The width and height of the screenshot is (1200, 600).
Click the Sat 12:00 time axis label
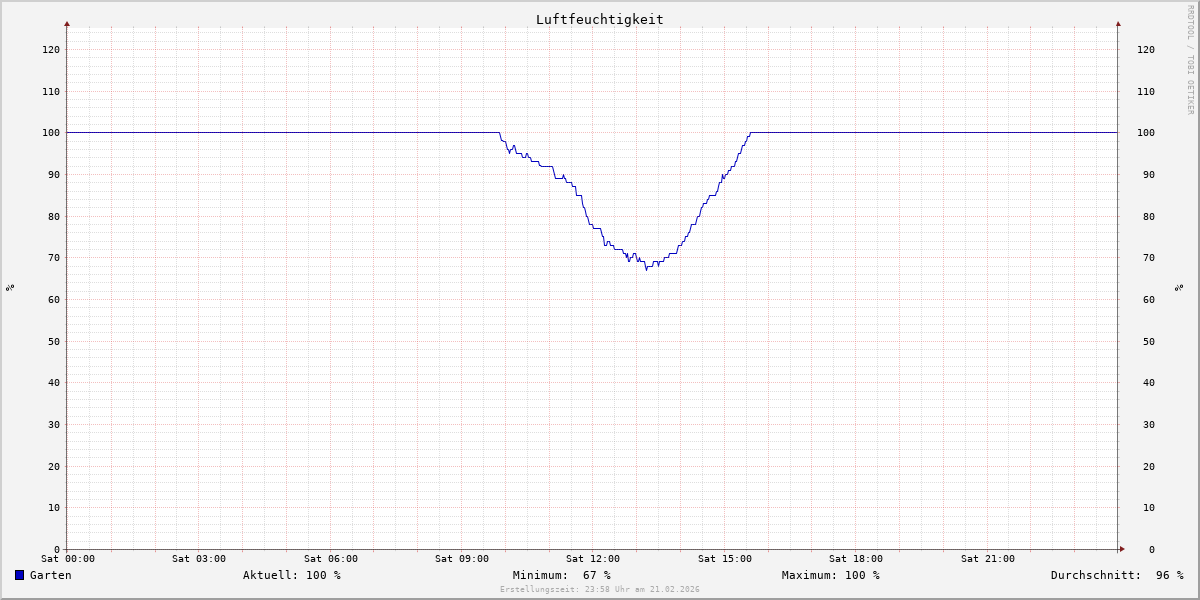tap(593, 559)
